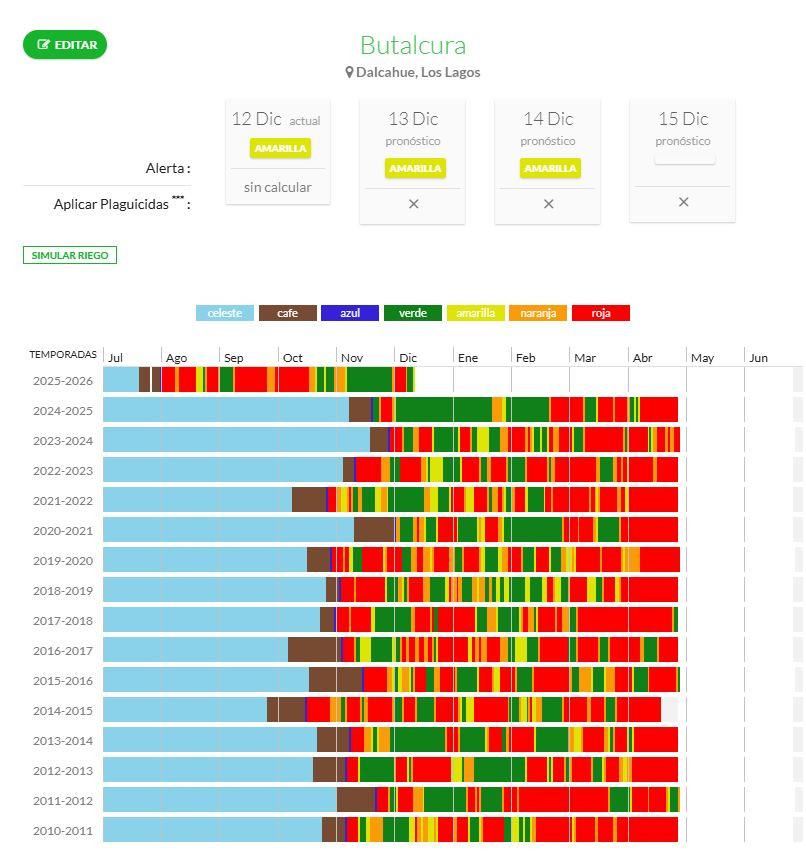Click AMARILLA badge on 13 Dic card
806x868 pixels.
click(415, 168)
